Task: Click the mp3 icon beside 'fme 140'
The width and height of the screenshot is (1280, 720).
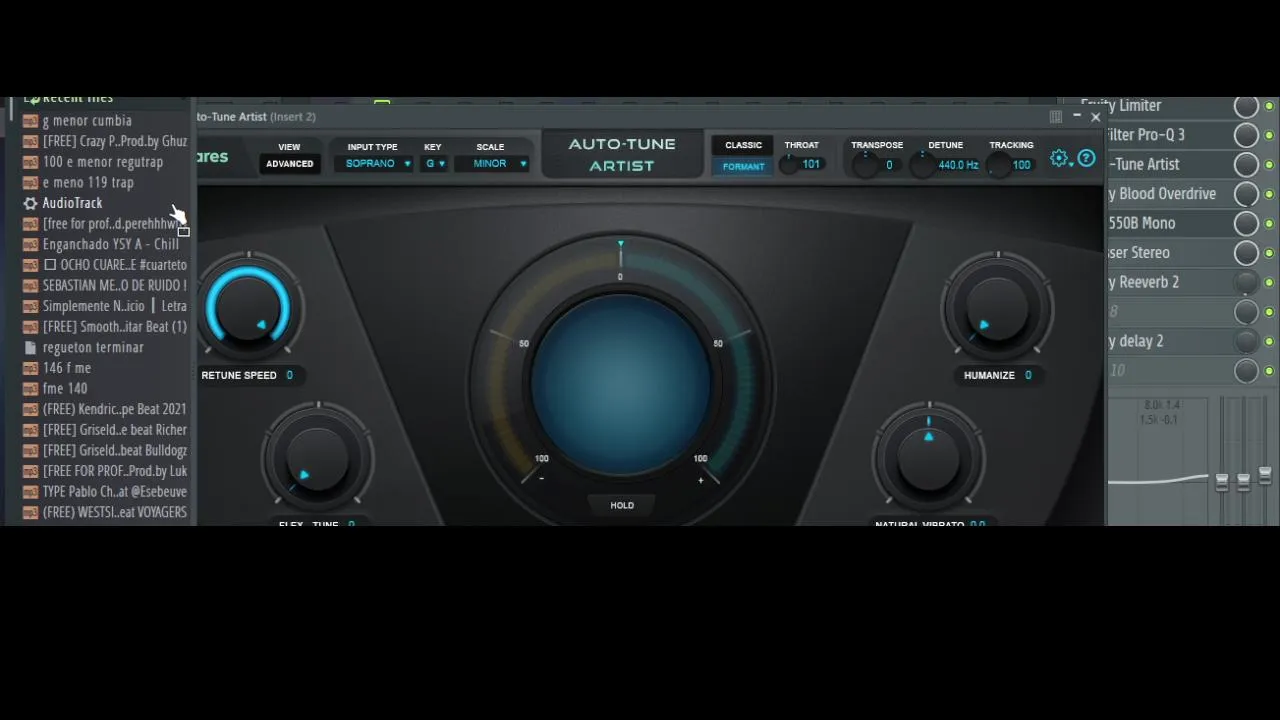Action: click(x=30, y=389)
